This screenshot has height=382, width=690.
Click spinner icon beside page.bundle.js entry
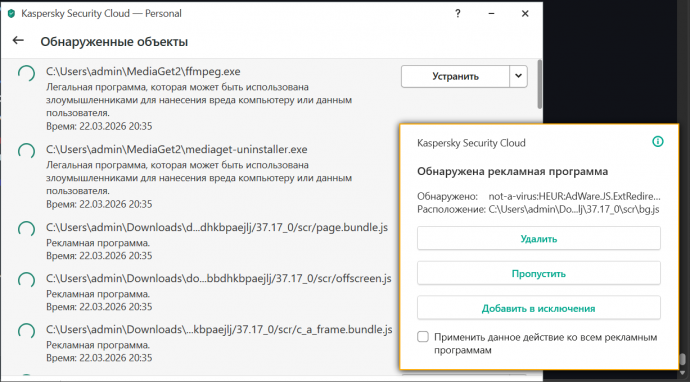[26, 230]
